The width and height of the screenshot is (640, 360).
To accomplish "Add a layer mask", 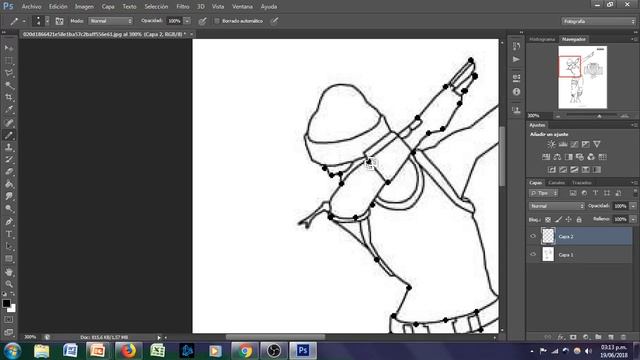I will point(573,337).
